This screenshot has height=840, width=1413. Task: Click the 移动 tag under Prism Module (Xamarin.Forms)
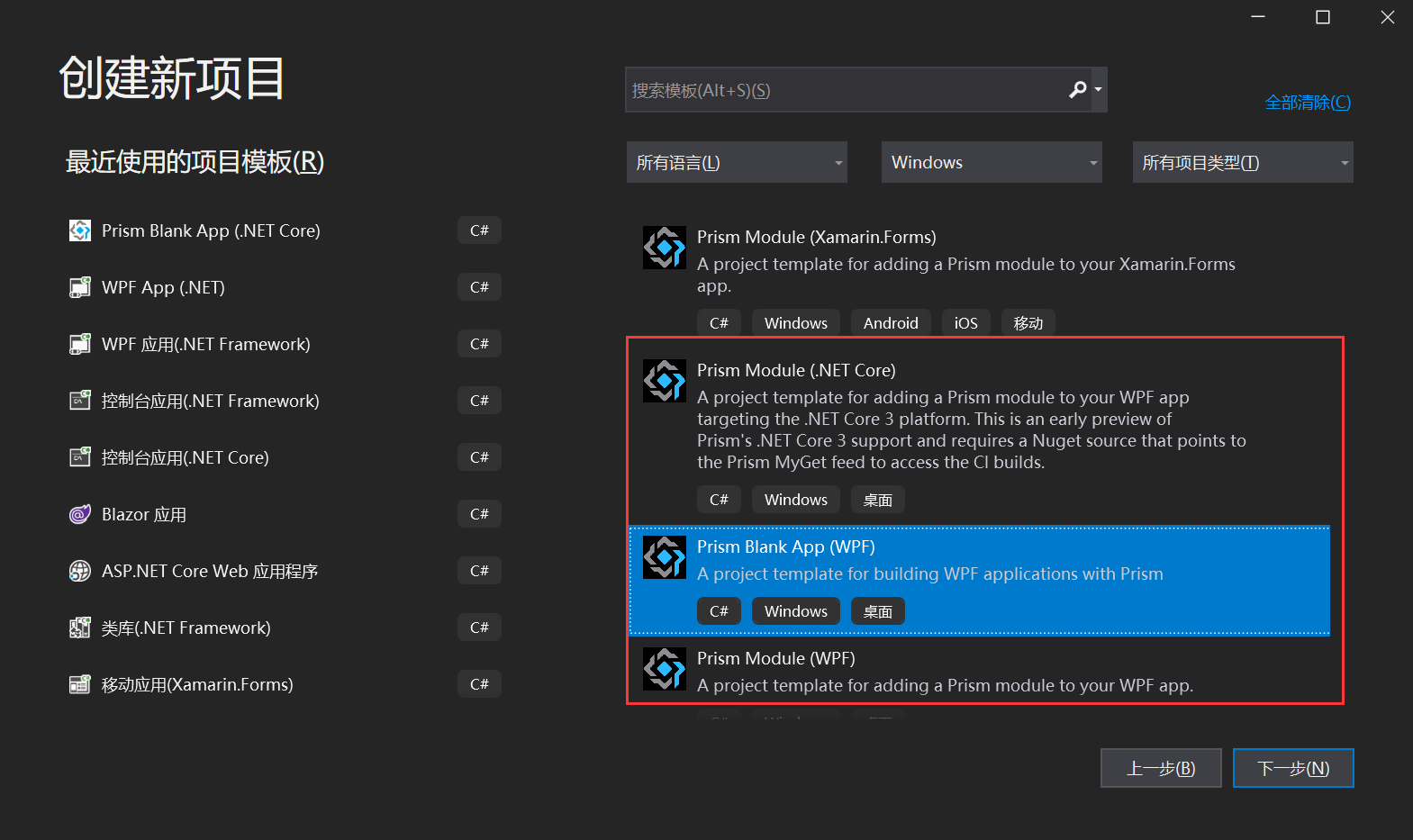click(1028, 322)
